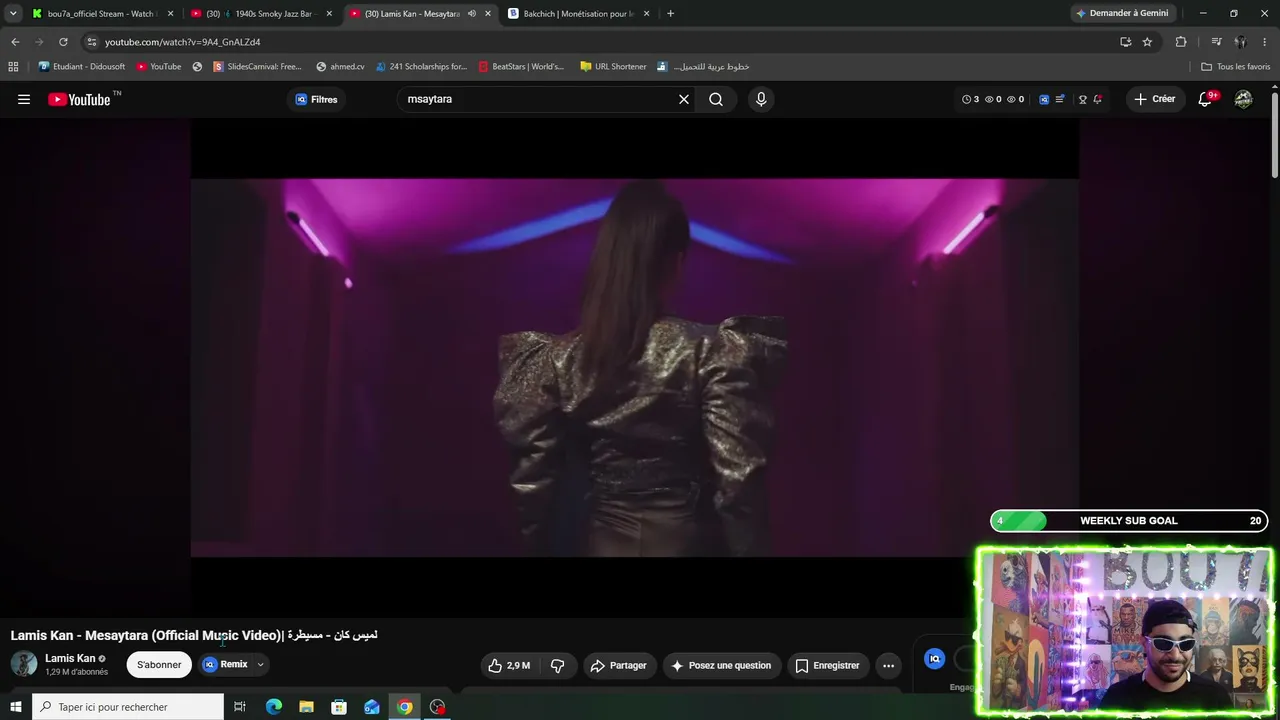Launch Microsoft Edge from the taskbar
The width and height of the screenshot is (1280, 720).
[x=273, y=707]
